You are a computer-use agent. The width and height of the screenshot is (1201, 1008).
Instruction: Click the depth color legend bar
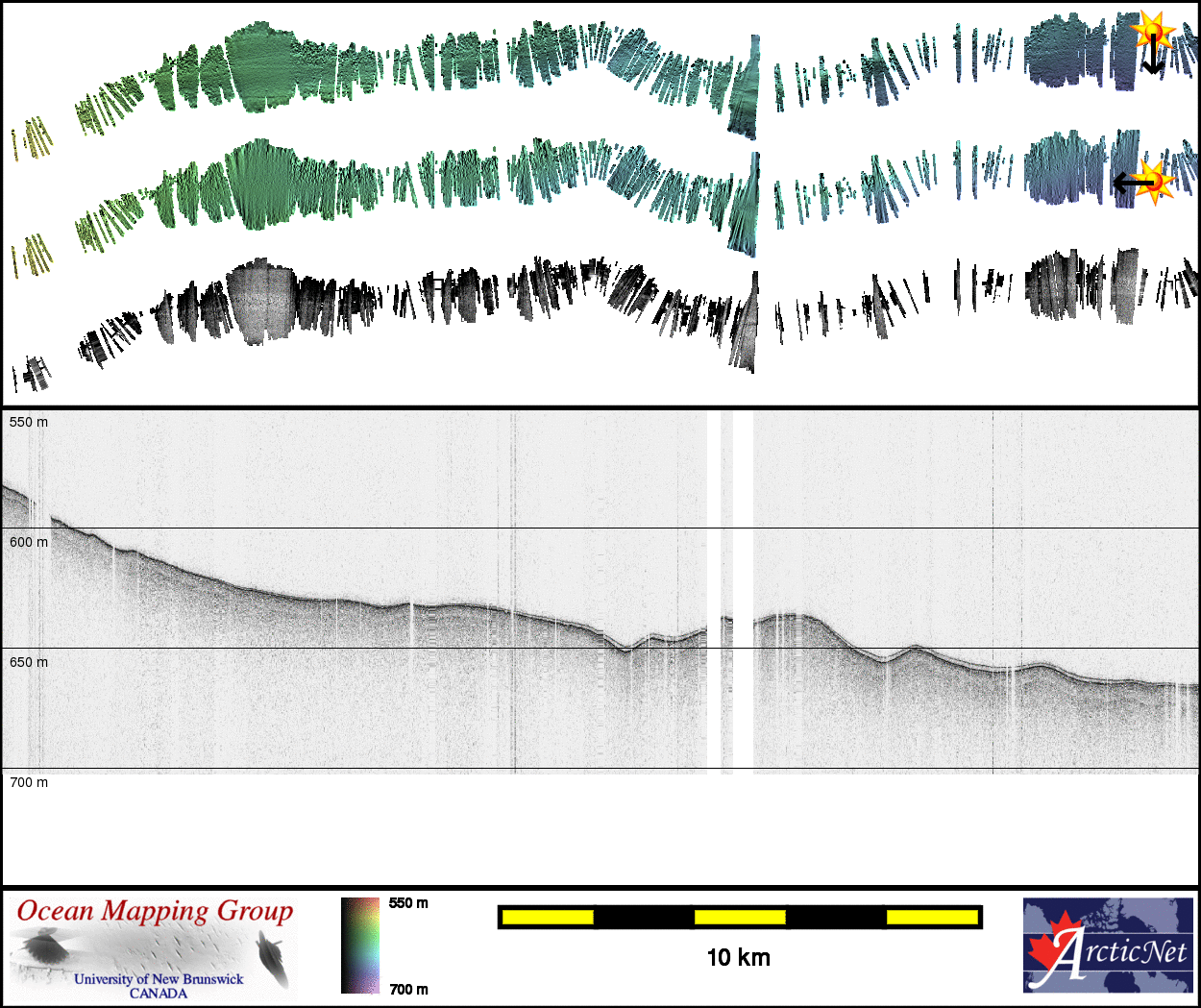click(x=360, y=946)
